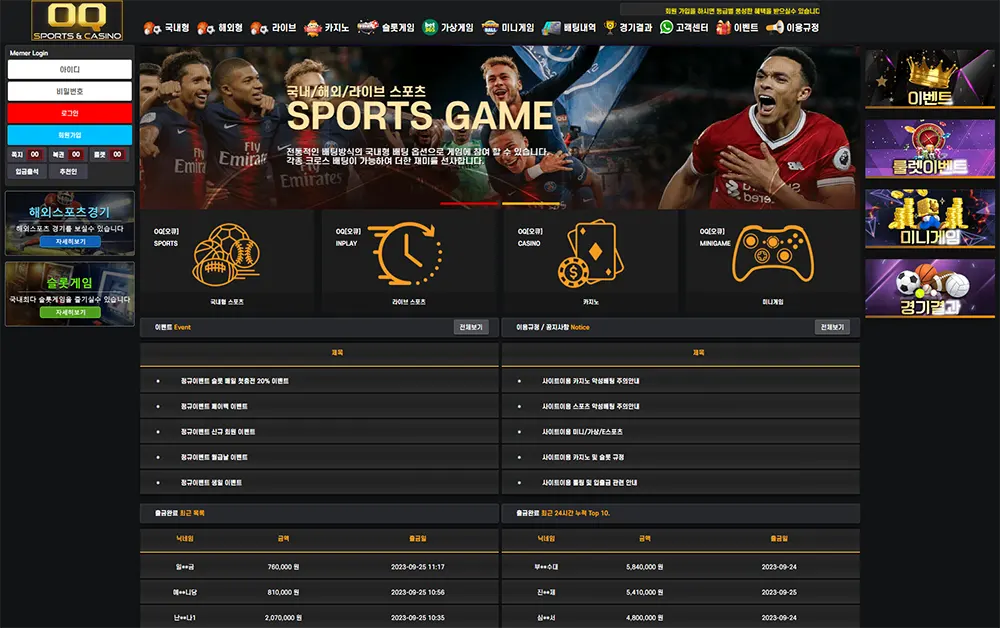The image size is (1000, 628).
Task: Open notice 카지노 및 슬롯 규정
Action: pyautogui.click(x=583, y=457)
